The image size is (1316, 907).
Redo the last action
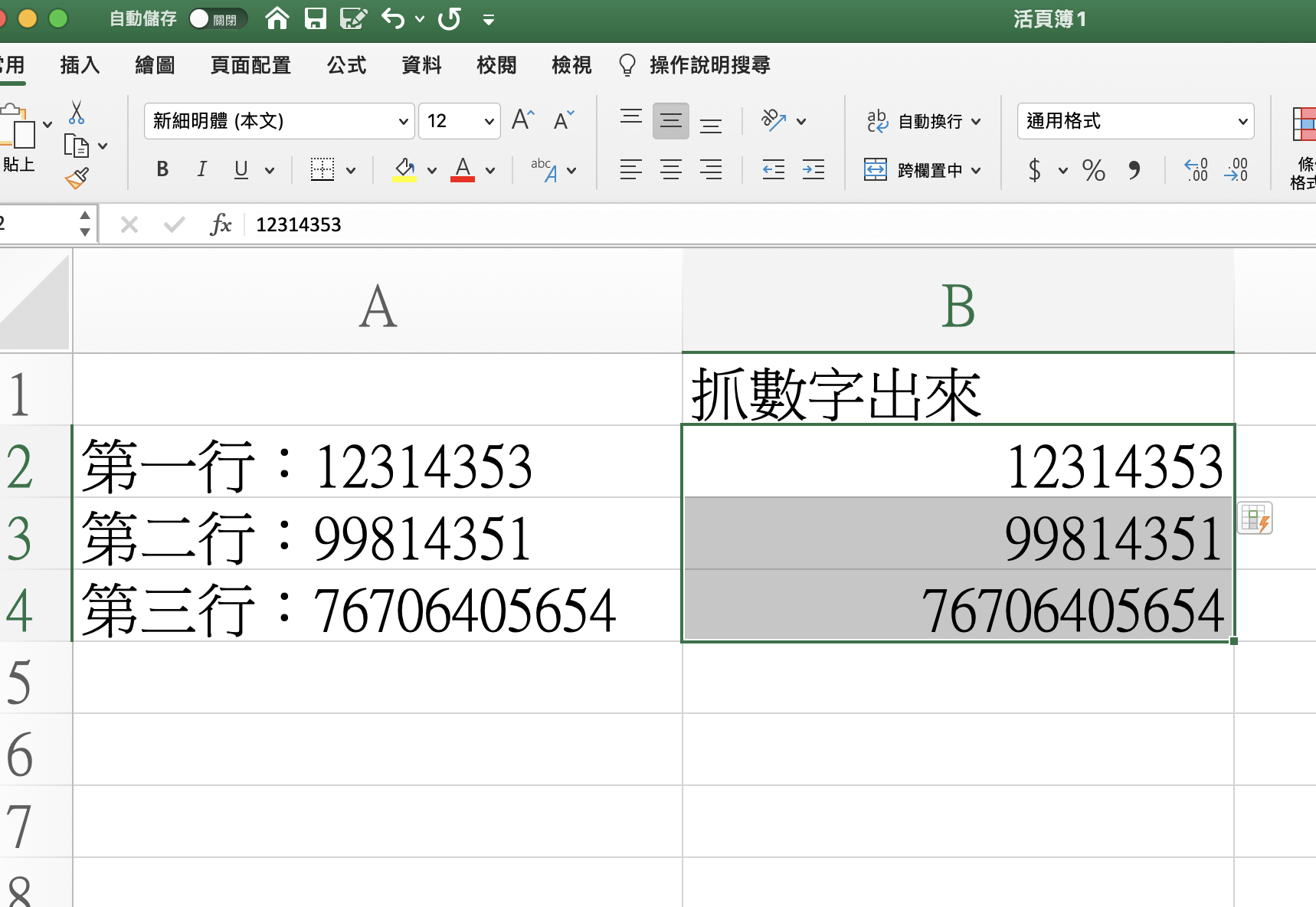[x=450, y=18]
